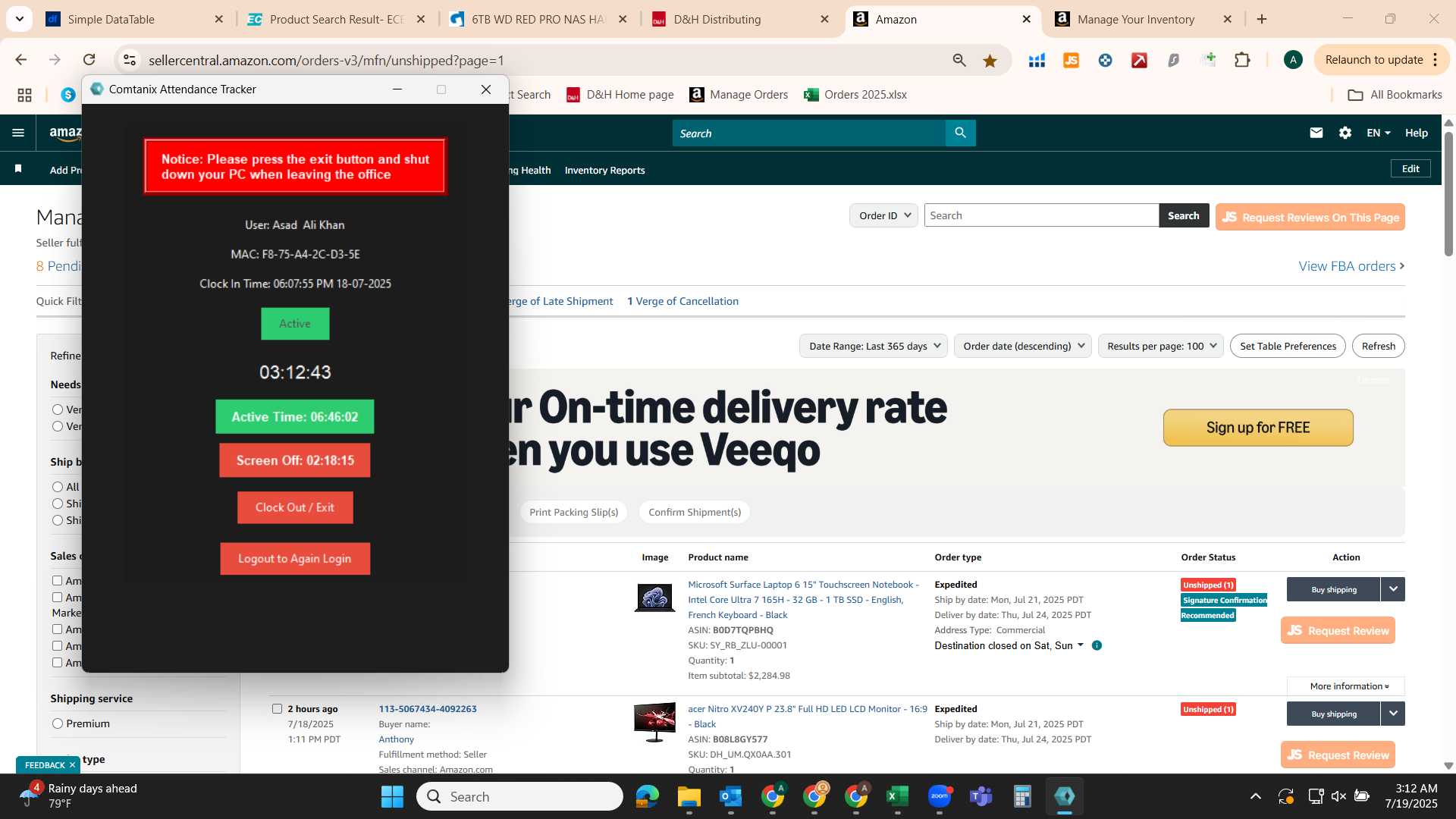The height and width of the screenshot is (819, 1456).
Task: Switch to the Simple DataTable tab
Action: click(x=135, y=19)
